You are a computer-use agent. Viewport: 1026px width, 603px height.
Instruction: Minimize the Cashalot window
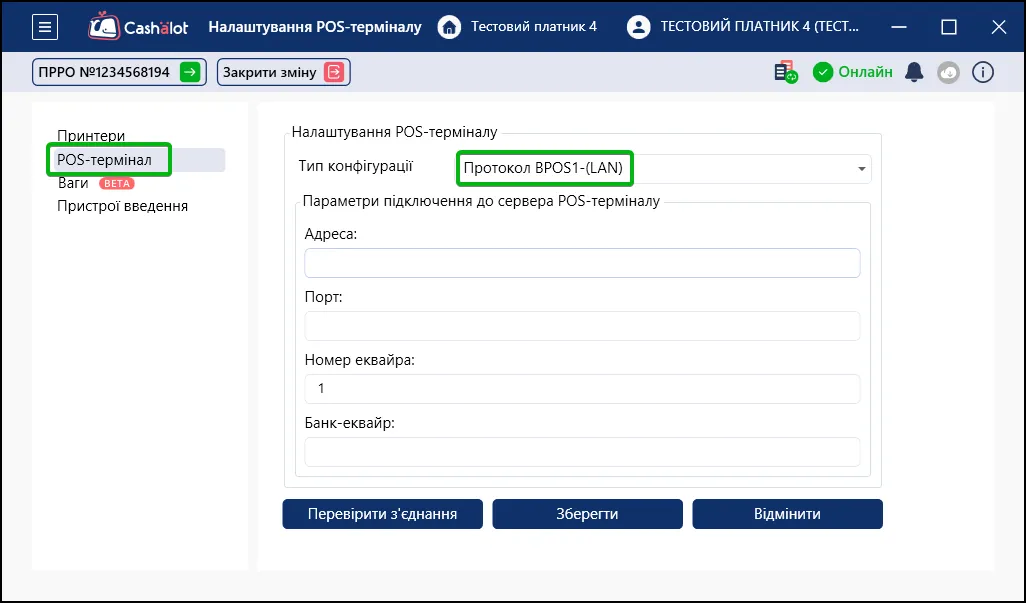(x=899, y=27)
